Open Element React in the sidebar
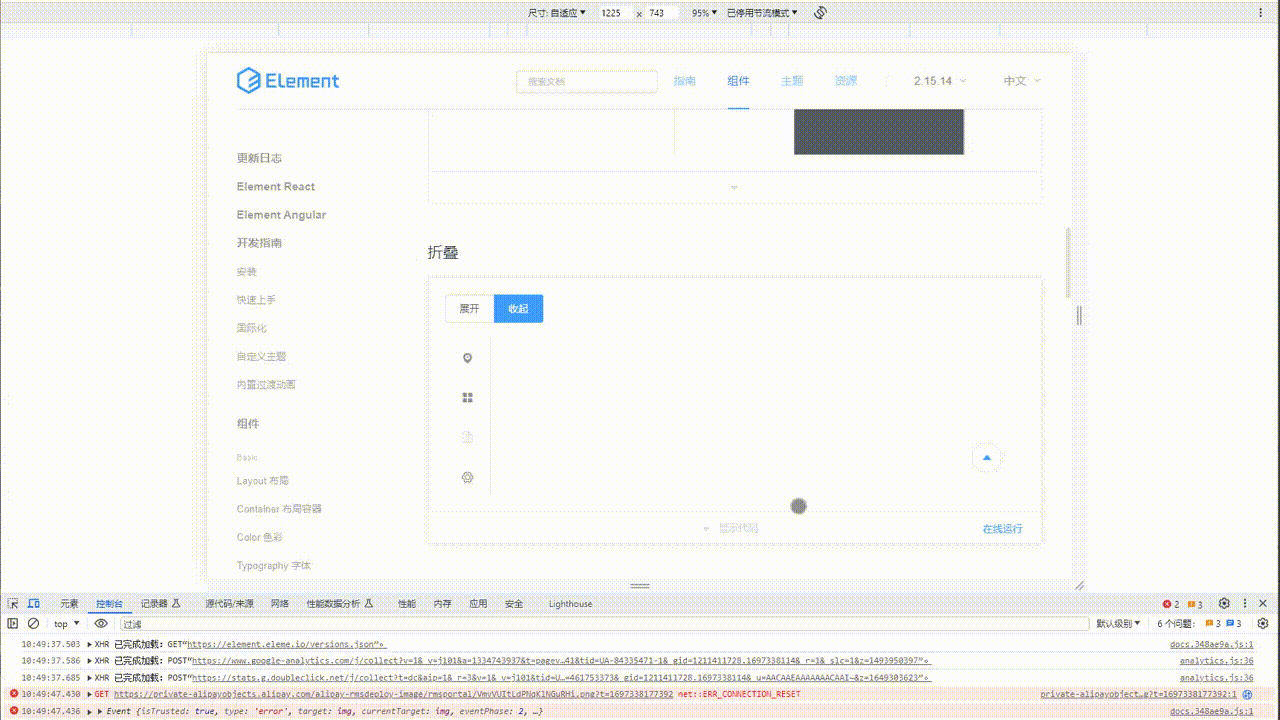The image size is (1280, 720). [x=276, y=186]
